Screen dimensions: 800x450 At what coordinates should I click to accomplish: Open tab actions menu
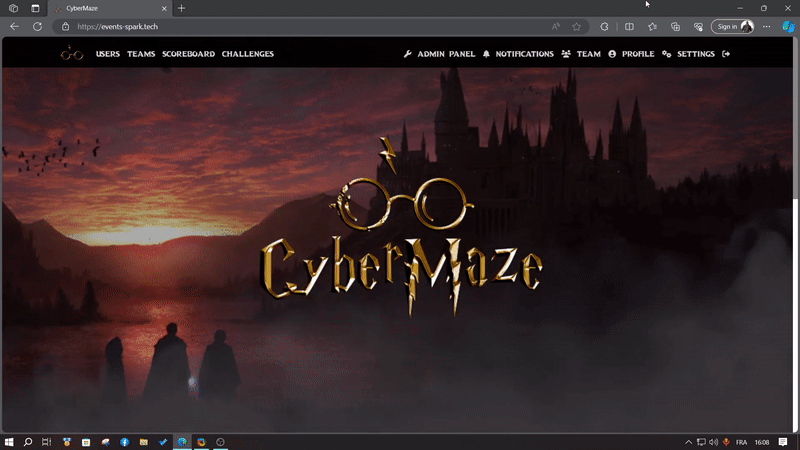pos(35,8)
